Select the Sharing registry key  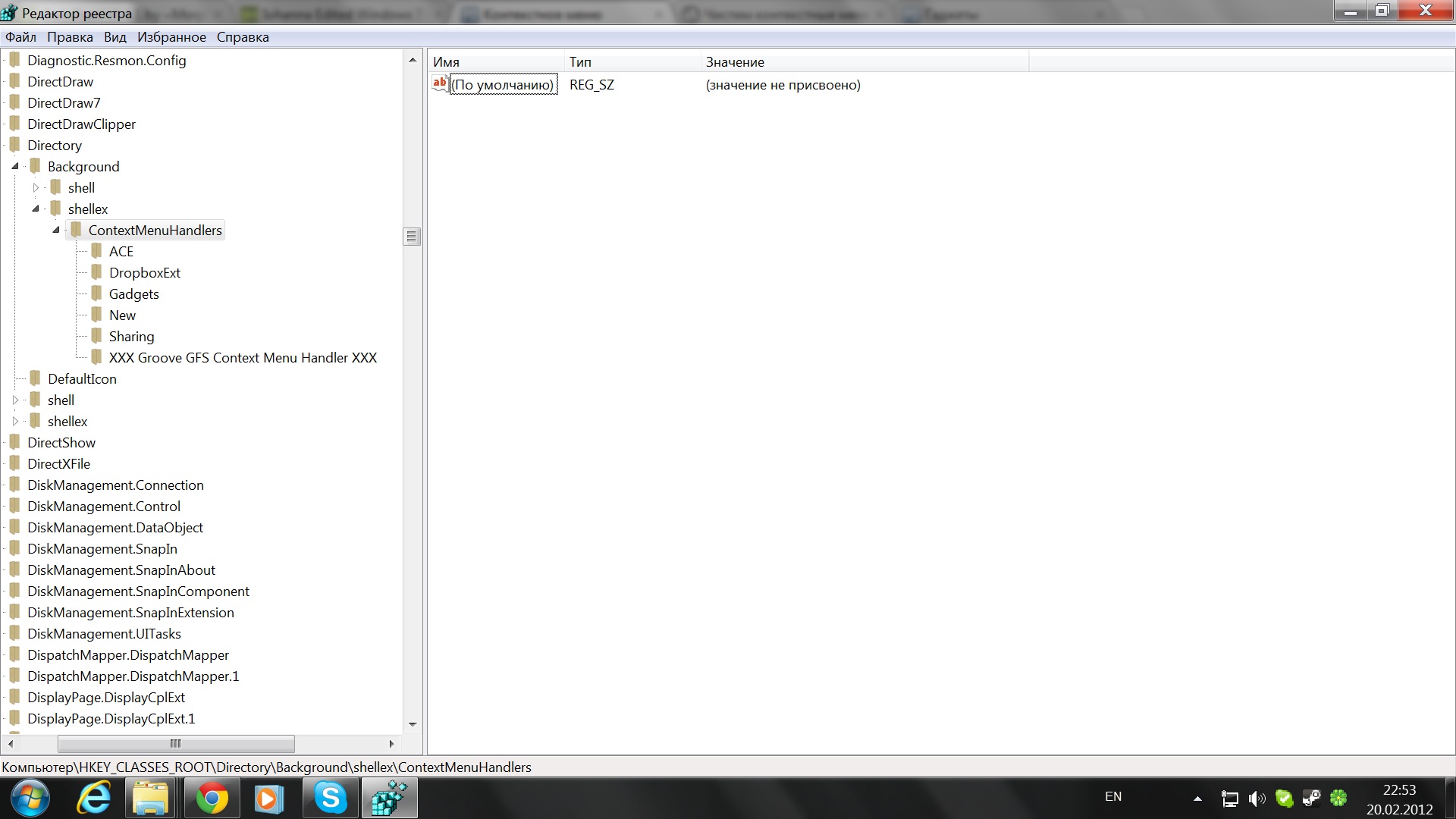pos(131,336)
